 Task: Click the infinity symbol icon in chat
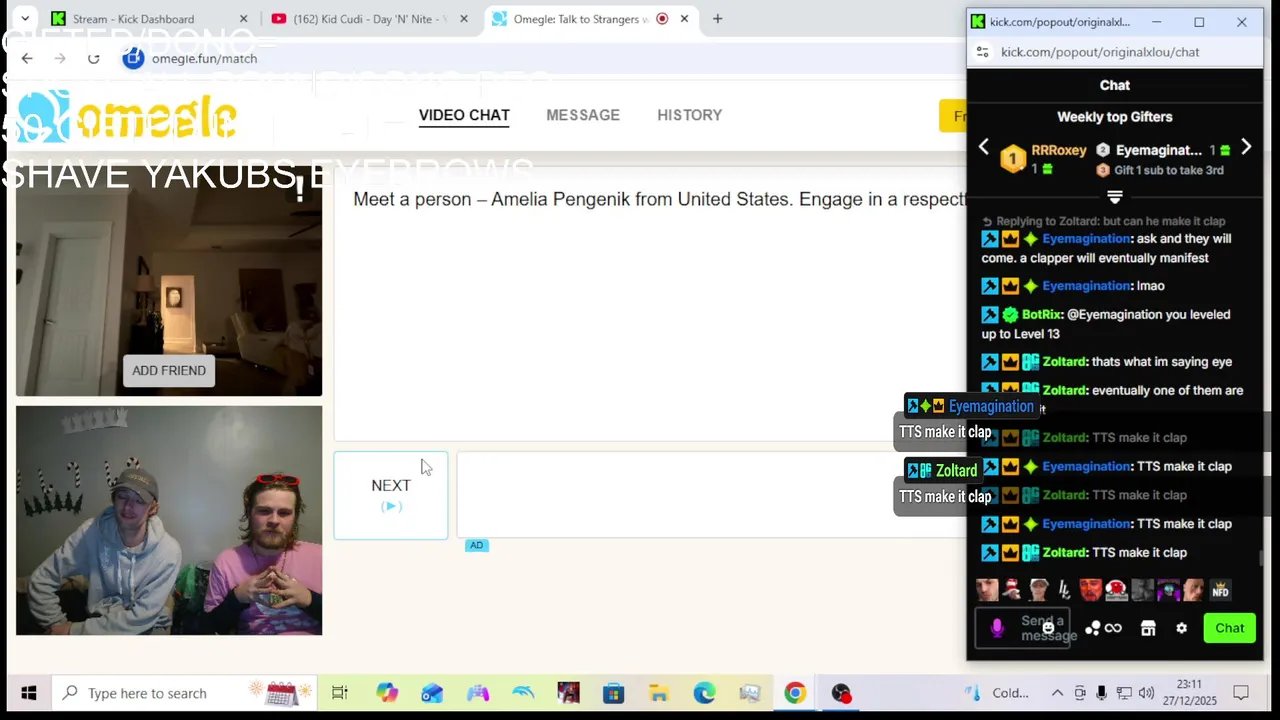tap(1113, 628)
